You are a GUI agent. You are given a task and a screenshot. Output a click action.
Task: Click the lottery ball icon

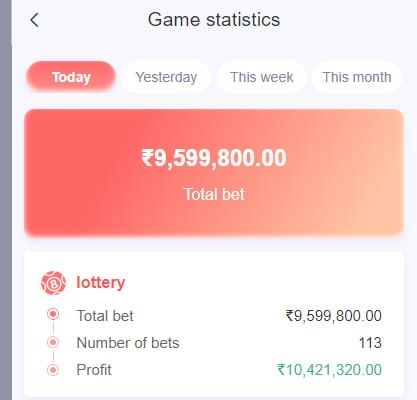[53, 283]
